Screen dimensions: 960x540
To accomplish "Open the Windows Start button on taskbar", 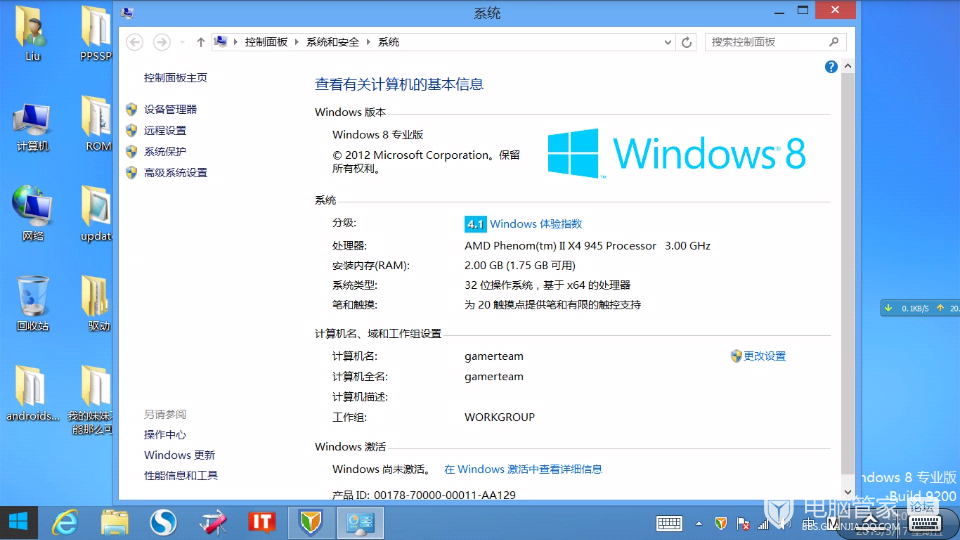I will pos(18,522).
